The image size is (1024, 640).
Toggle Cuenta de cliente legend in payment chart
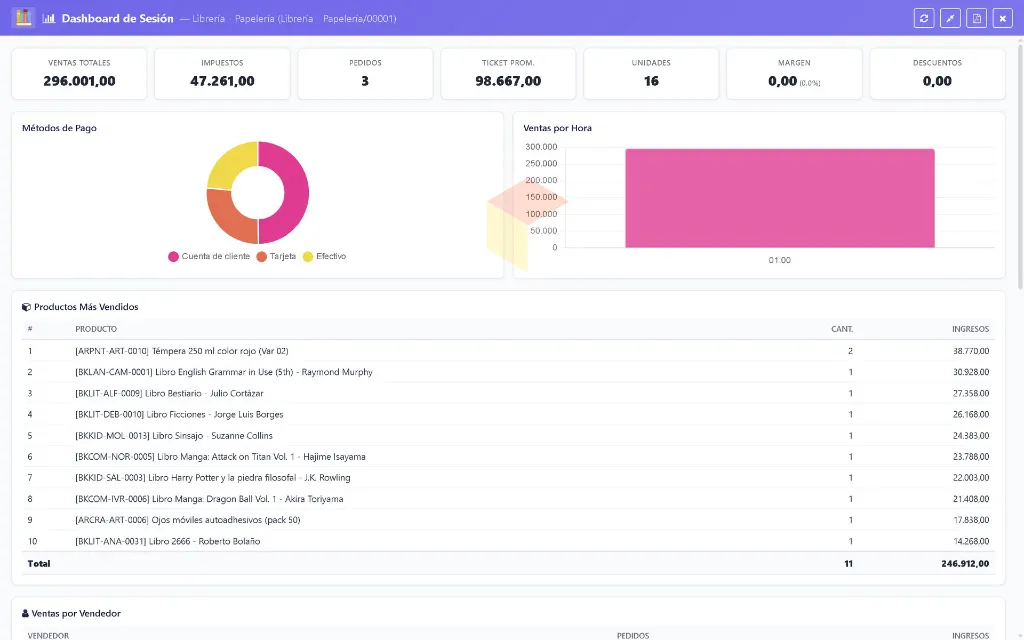[209, 257]
